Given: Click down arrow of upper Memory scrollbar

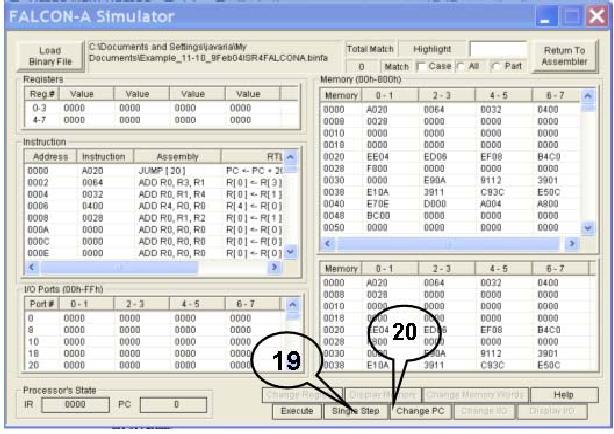Looking at the screenshot, I should [x=588, y=228].
